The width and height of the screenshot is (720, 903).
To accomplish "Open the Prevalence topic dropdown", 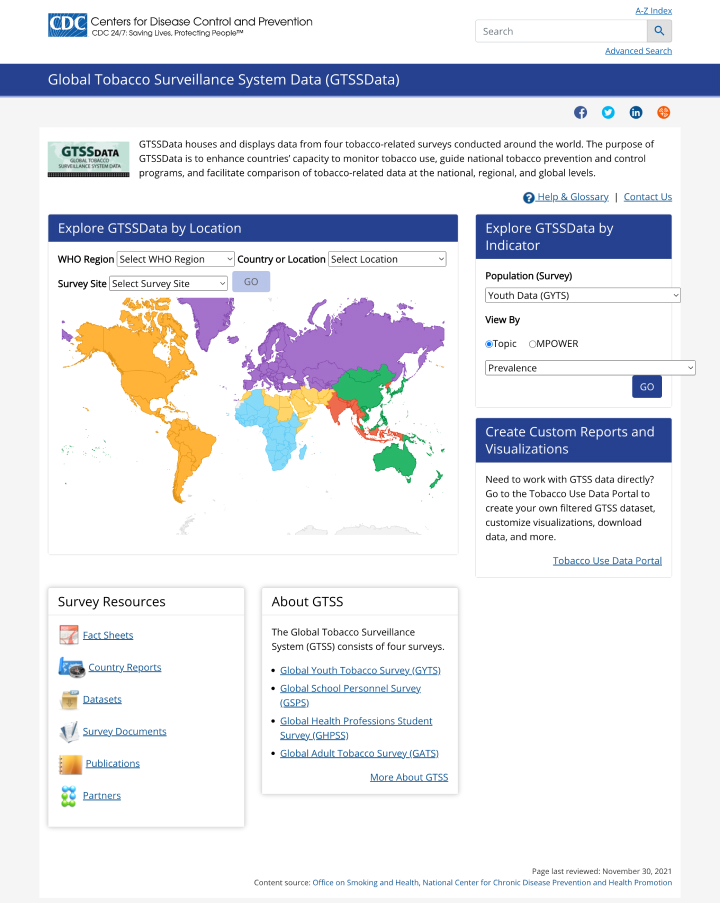I will 590,368.
